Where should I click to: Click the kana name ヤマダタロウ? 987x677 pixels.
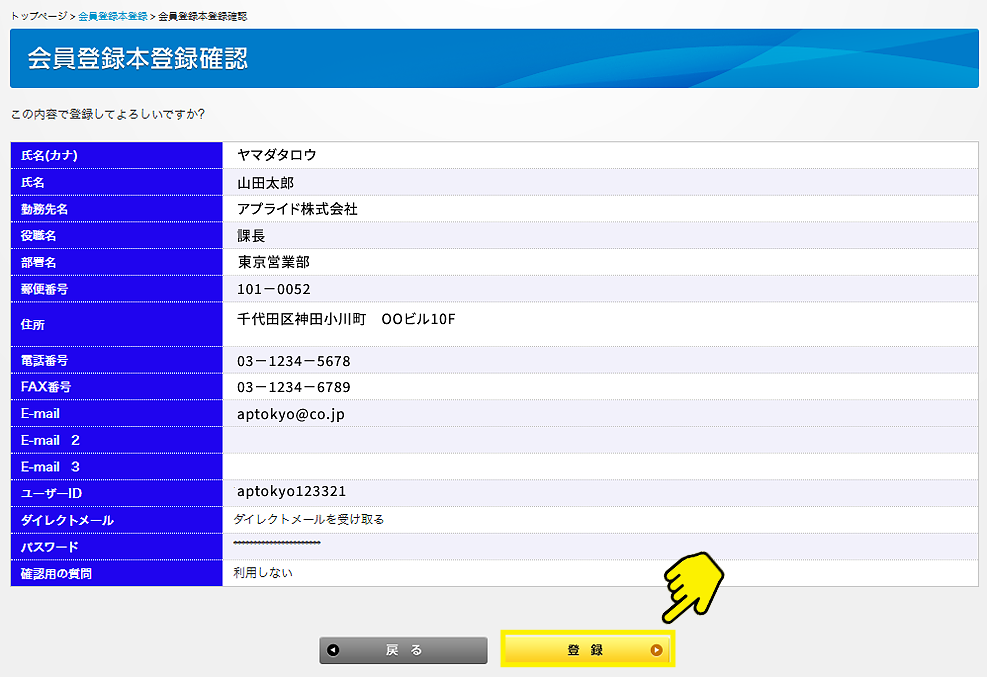pos(276,155)
